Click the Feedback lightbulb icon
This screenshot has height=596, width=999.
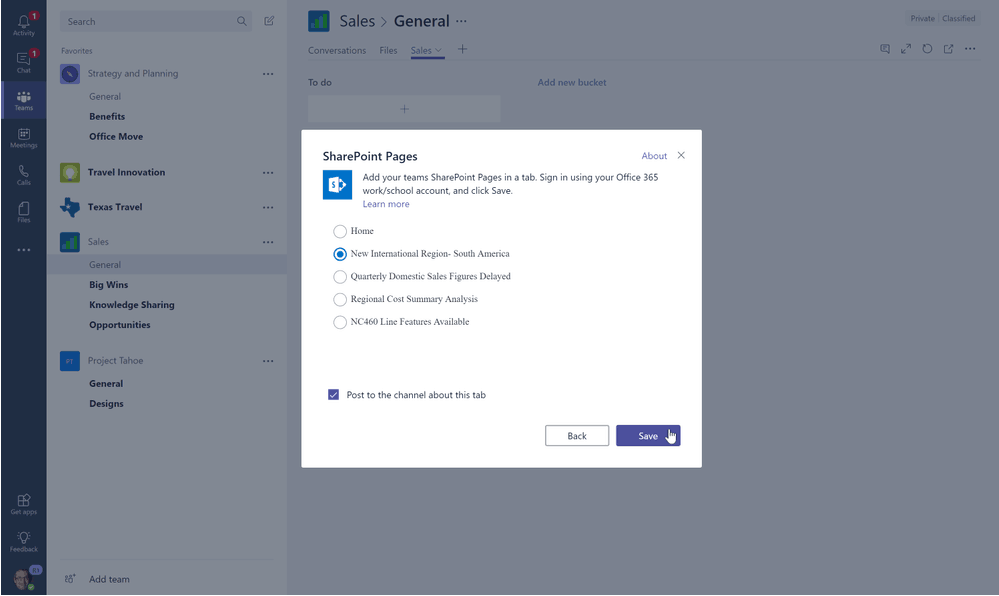click(24, 541)
